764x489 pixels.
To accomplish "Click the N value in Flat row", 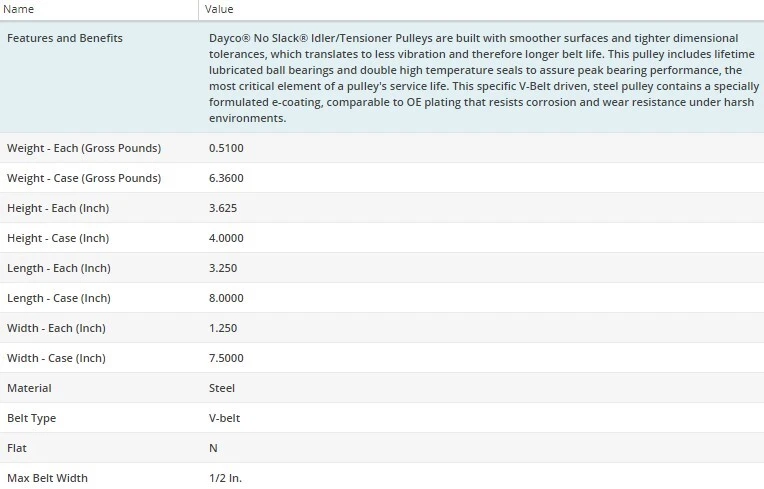I will pos(213,448).
